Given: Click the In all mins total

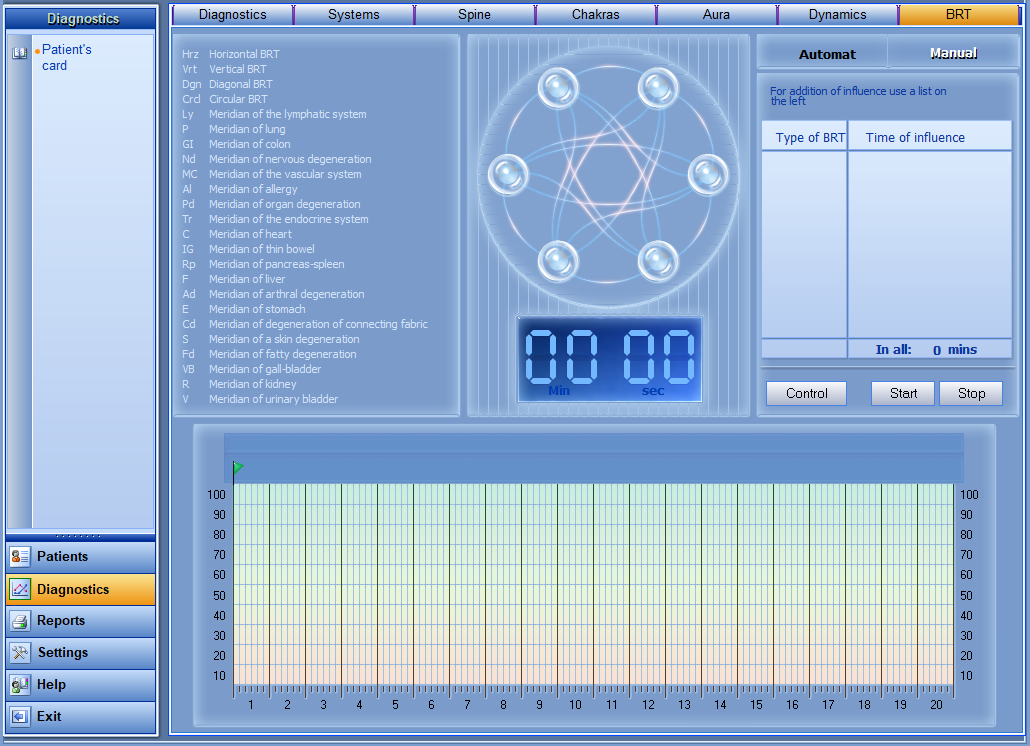Looking at the screenshot, I should [929, 349].
